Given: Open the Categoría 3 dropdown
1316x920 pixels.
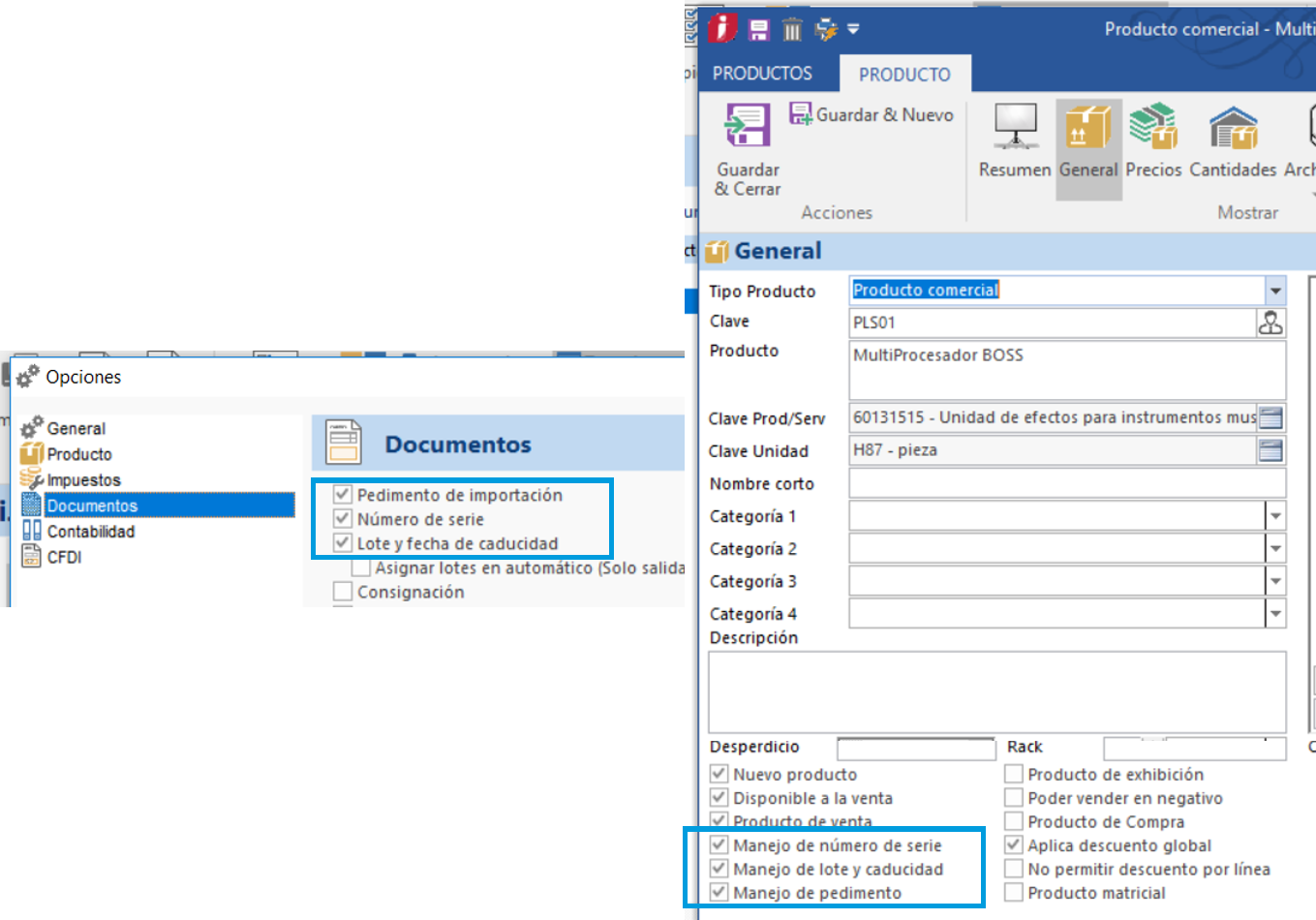Looking at the screenshot, I should point(1275,581).
